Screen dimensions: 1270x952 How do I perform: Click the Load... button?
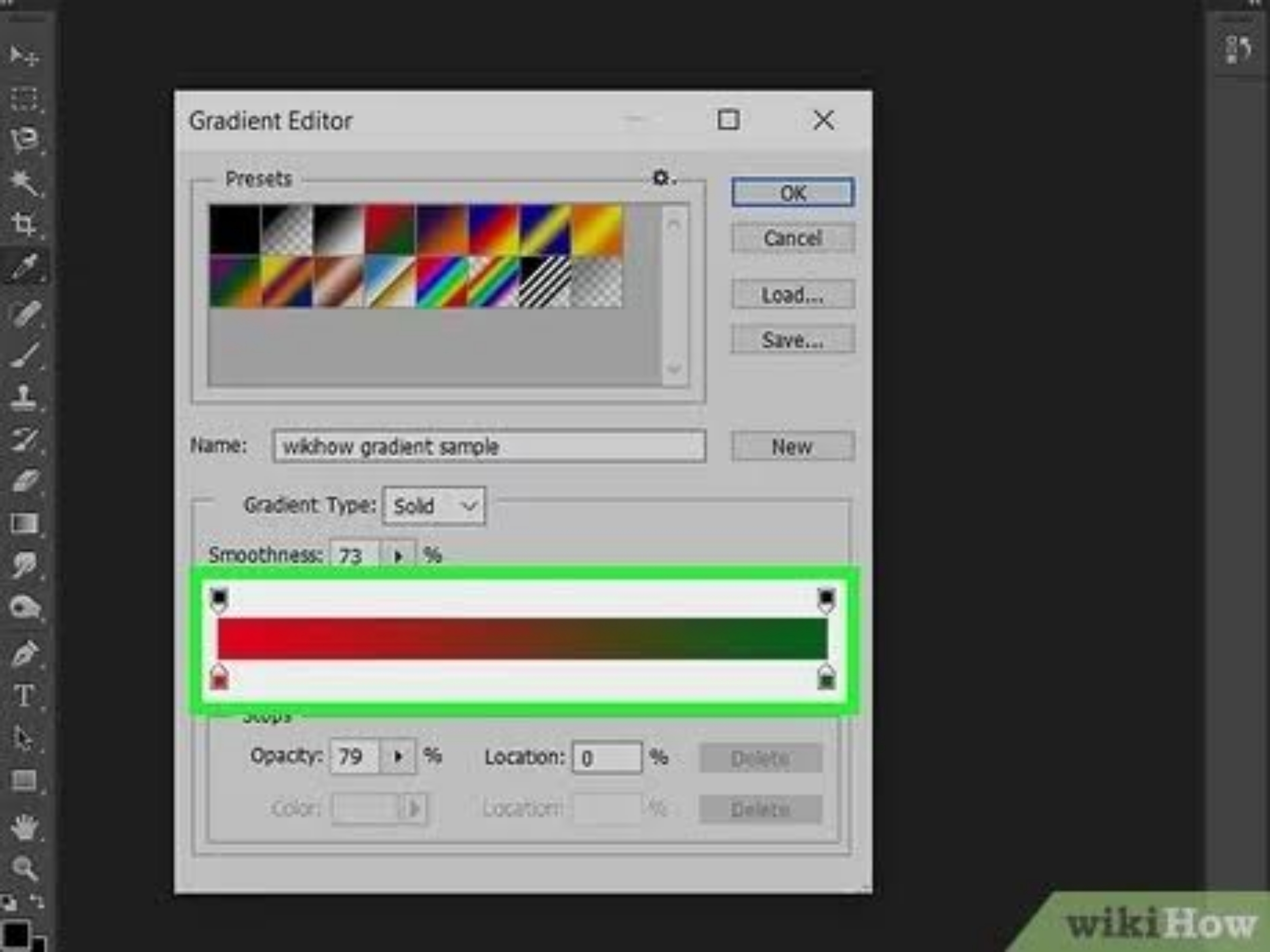[x=792, y=295]
